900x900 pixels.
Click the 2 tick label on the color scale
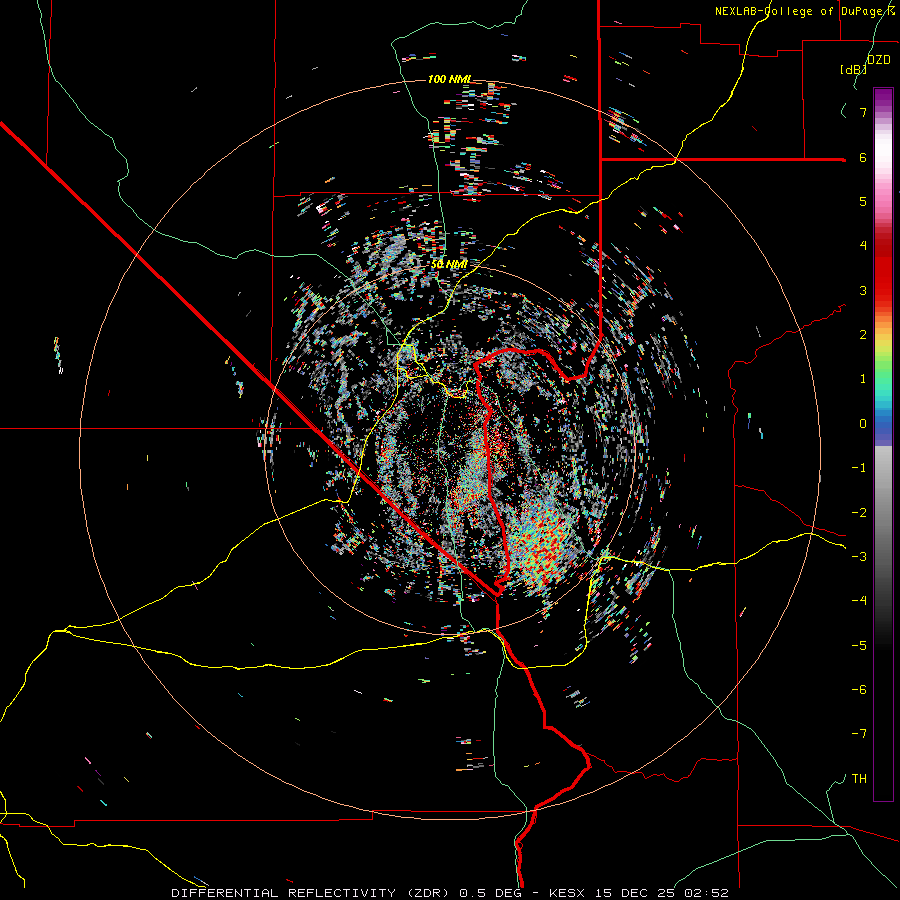pos(863,335)
